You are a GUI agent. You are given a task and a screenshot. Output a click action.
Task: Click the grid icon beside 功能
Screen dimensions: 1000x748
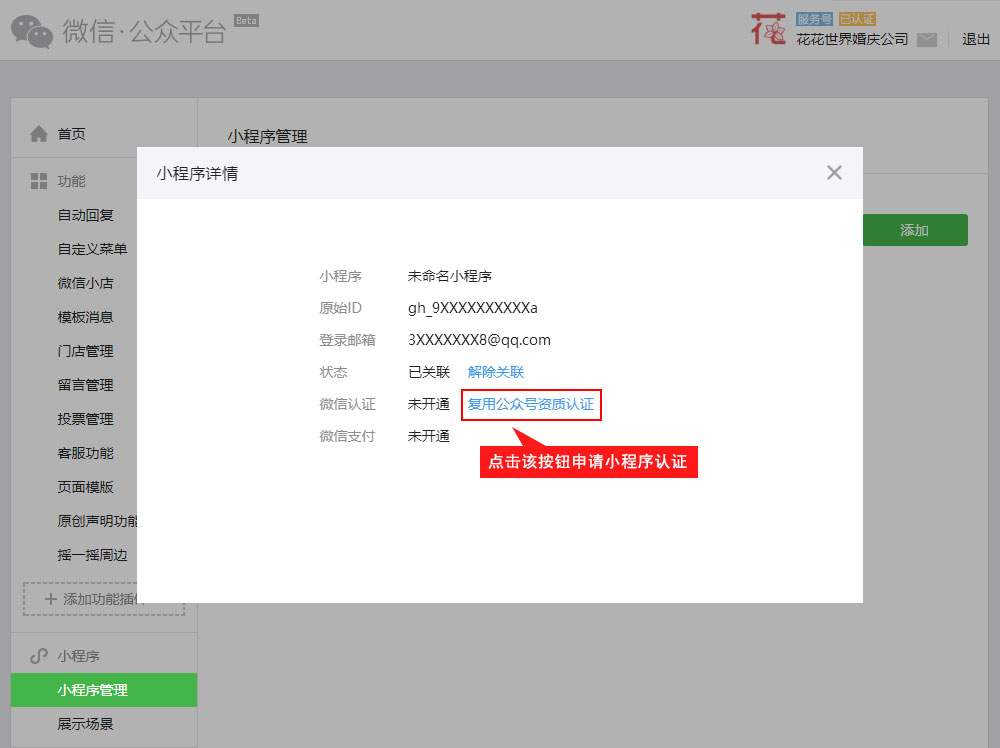tap(39, 181)
